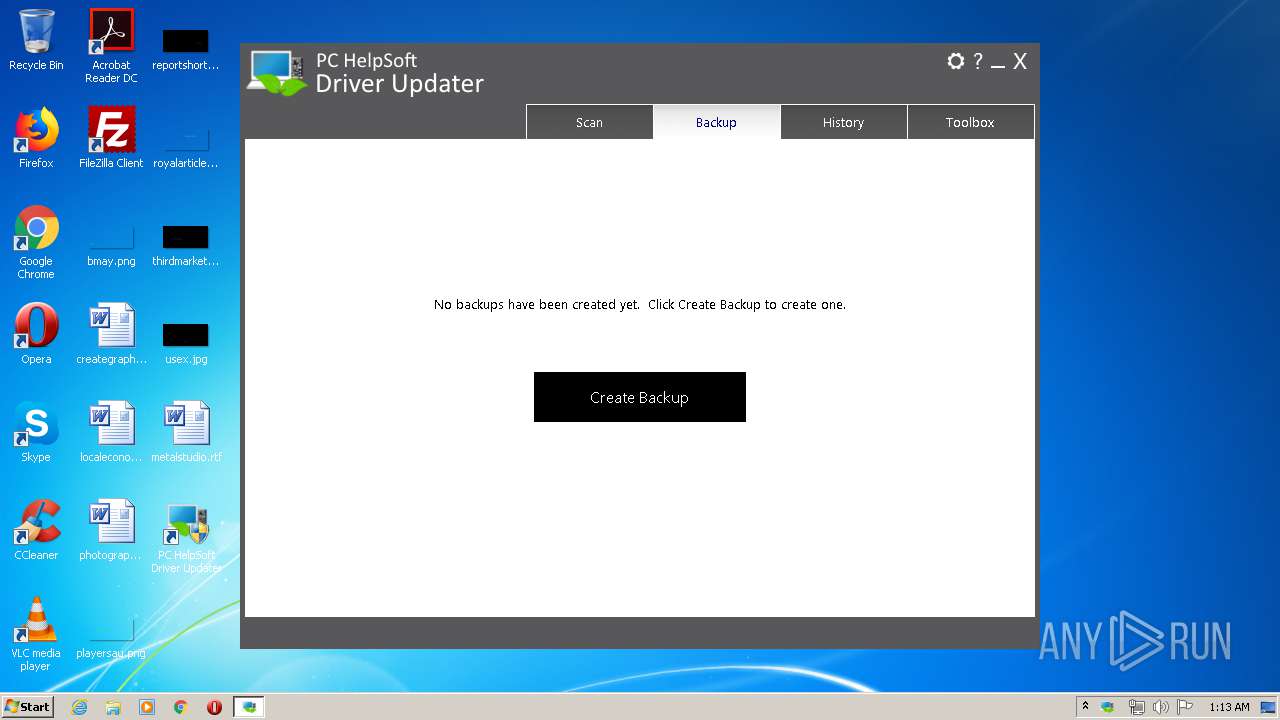Screen dimensions: 1280x720
Task: Select the VLC media player shortcut
Action: pyautogui.click(x=36, y=634)
